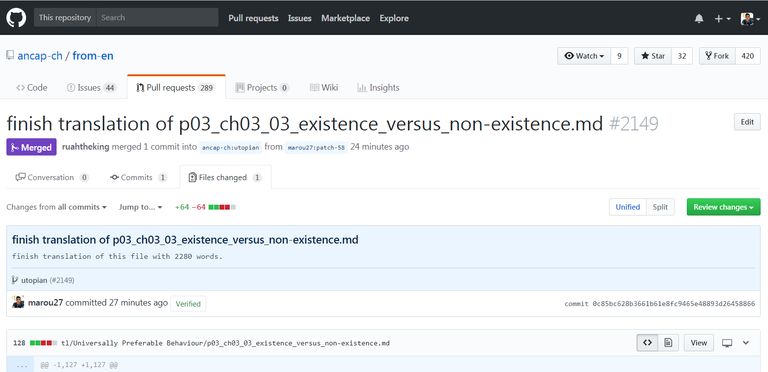Screen dimensions: 768x372
Task: Switch to the Insights tab
Action: pos(378,88)
